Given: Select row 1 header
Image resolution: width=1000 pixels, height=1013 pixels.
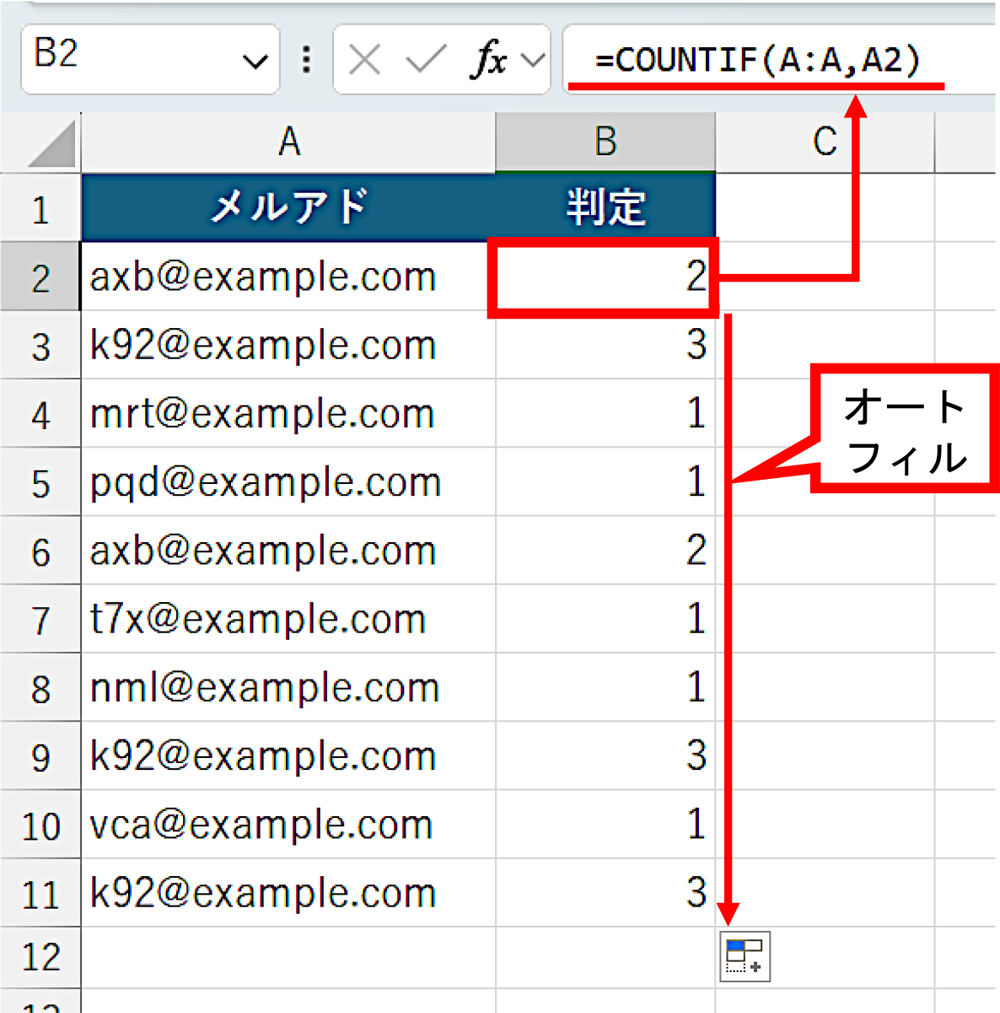Looking at the screenshot, I should click(x=40, y=207).
